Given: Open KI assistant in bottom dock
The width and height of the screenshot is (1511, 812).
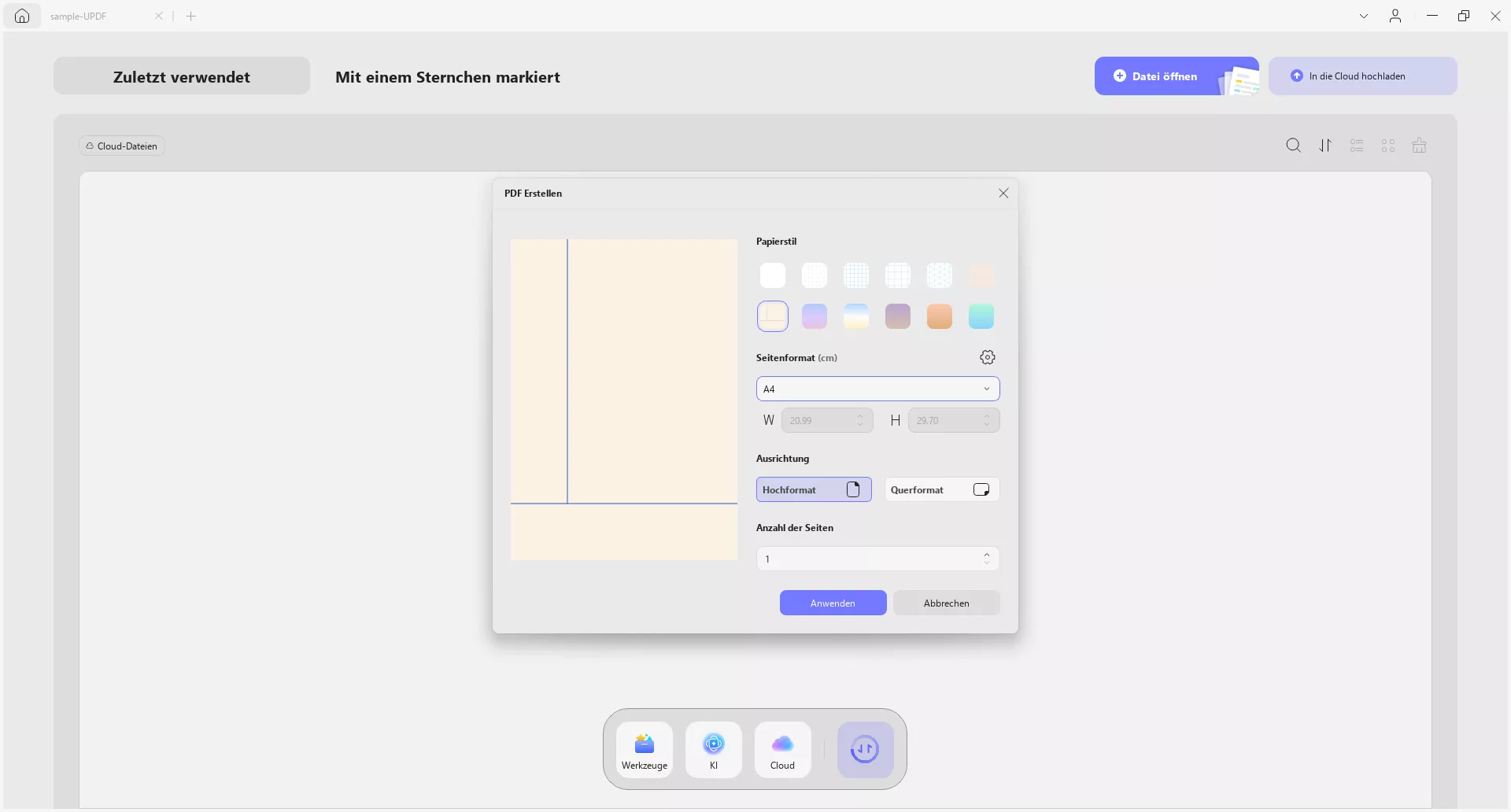Looking at the screenshot, I should [714, 750].
